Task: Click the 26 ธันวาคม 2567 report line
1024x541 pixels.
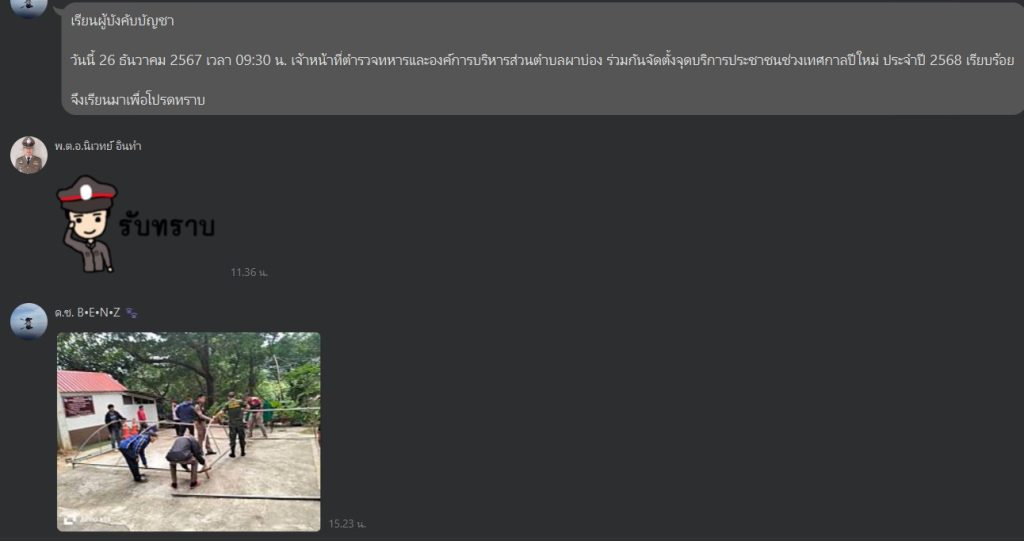Action: (542, 60)
